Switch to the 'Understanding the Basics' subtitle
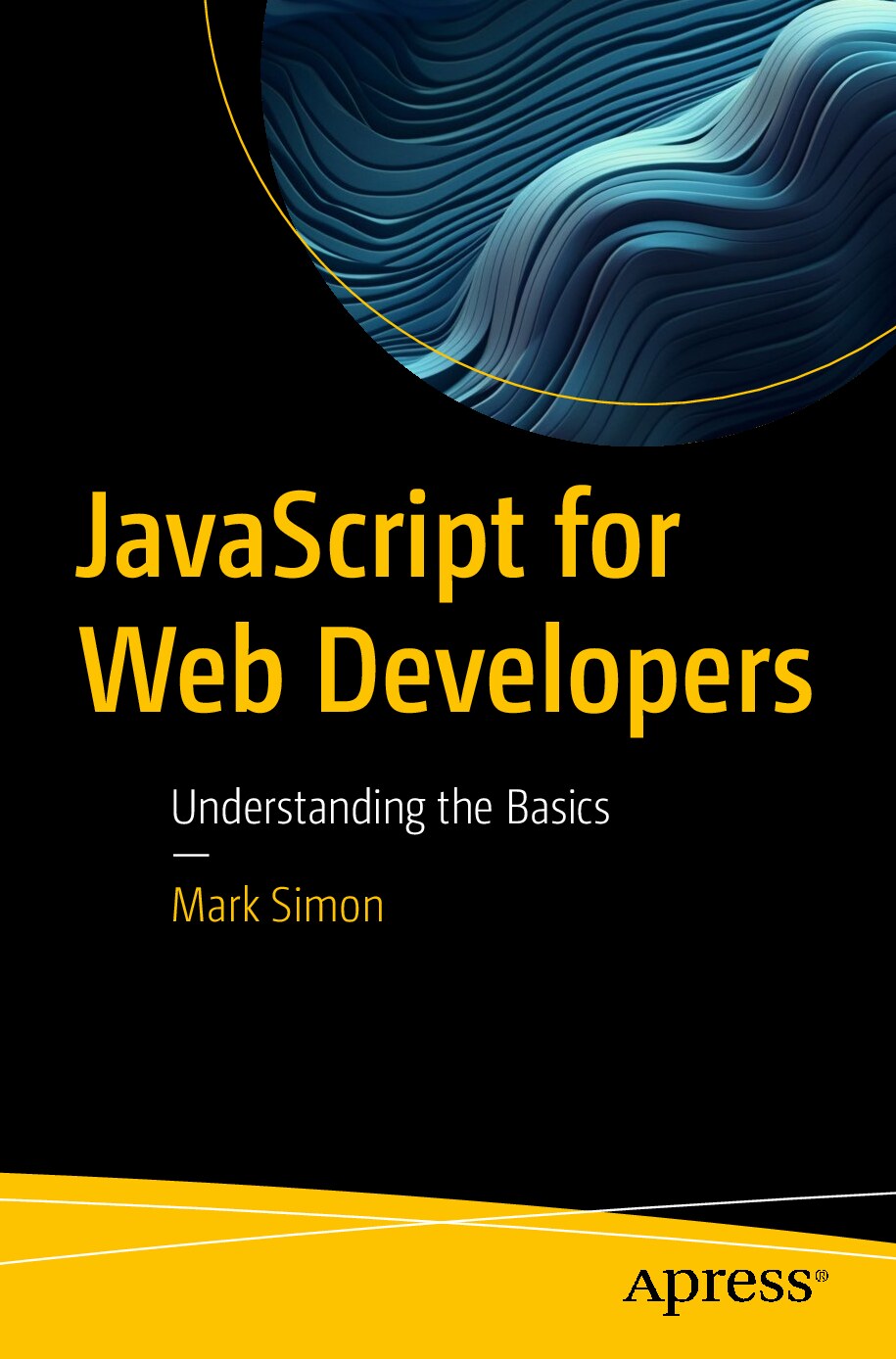The image size is (896, 1359). click(392, 809)
